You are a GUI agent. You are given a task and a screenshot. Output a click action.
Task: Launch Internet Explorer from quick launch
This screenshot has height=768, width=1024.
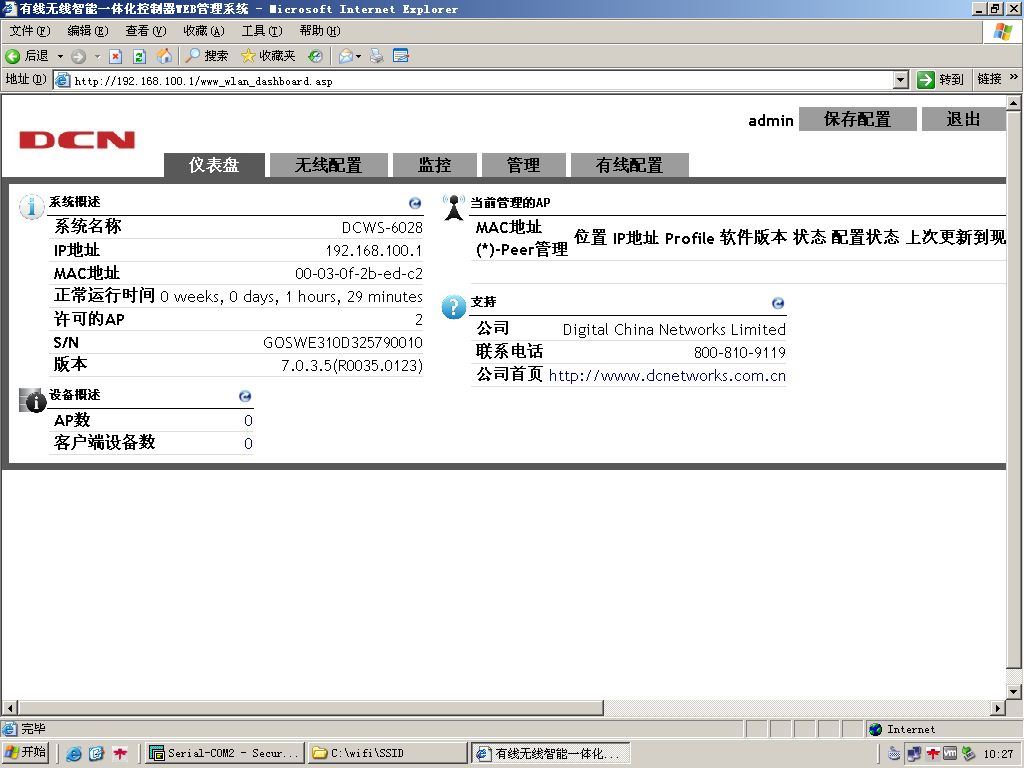(74, 754)
